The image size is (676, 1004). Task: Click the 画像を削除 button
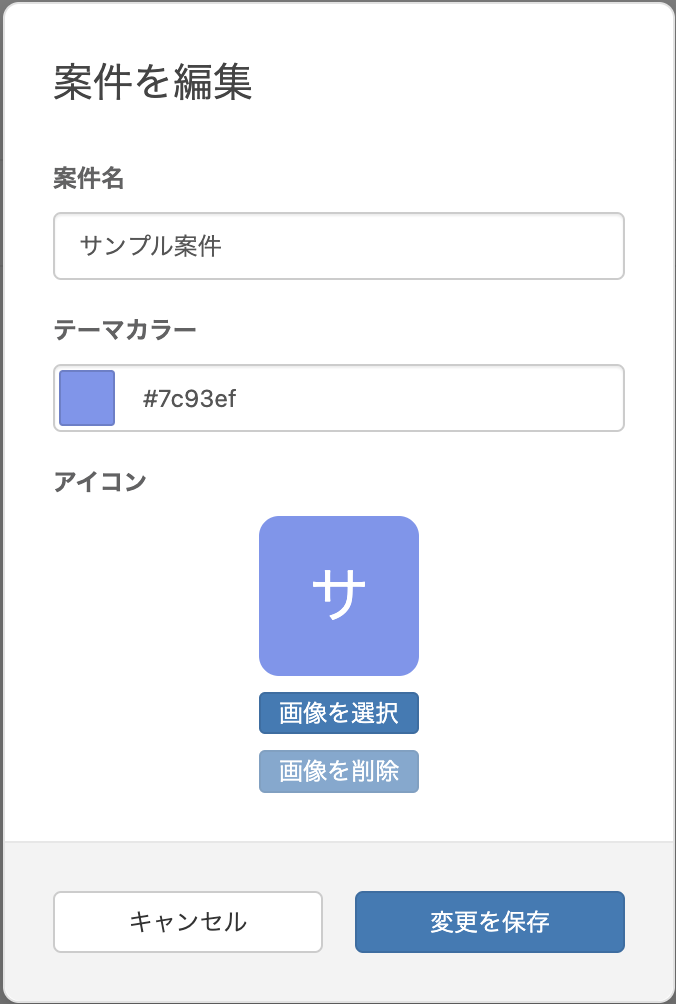tap(339, 772)
